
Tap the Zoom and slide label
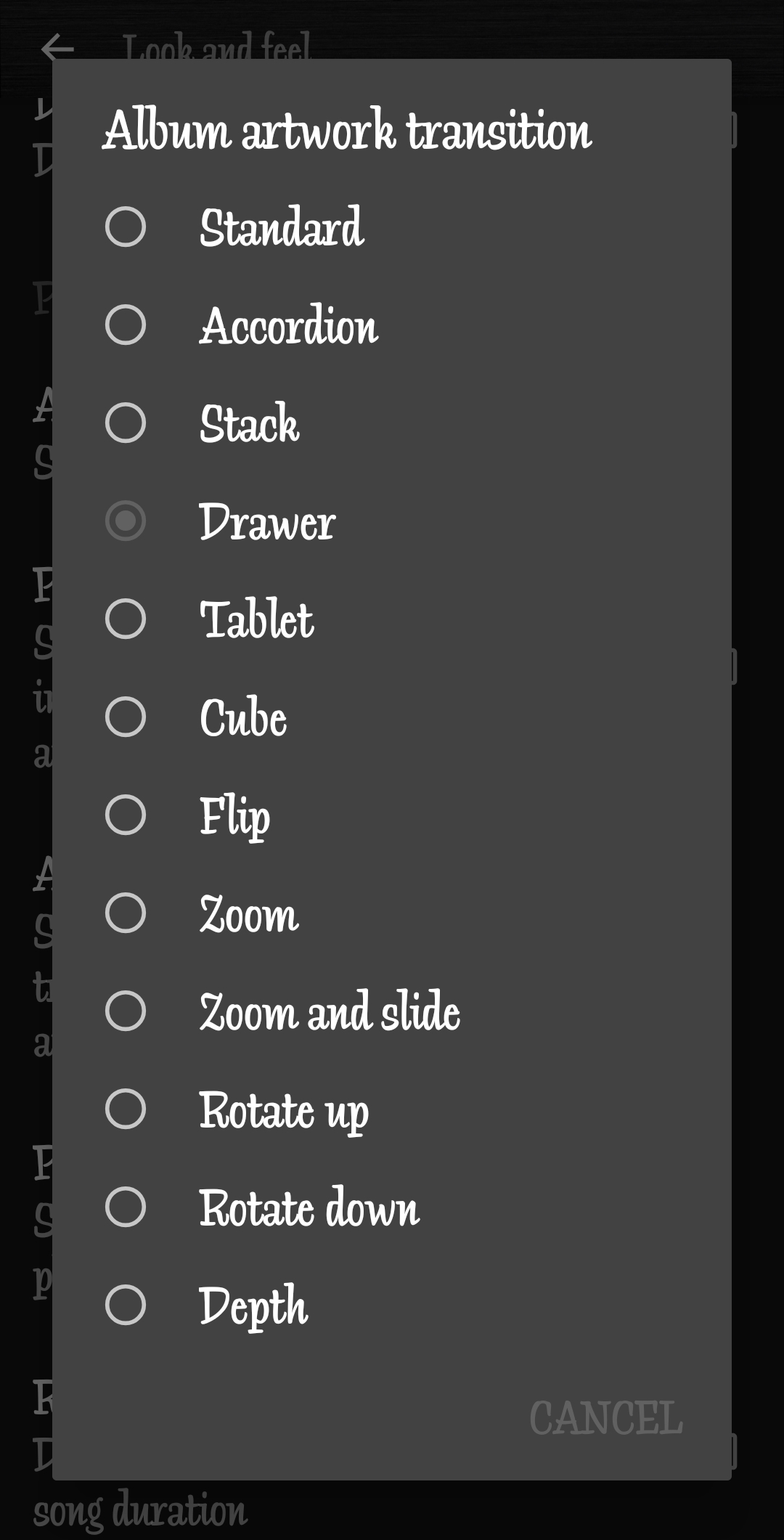coord(330,1011)
